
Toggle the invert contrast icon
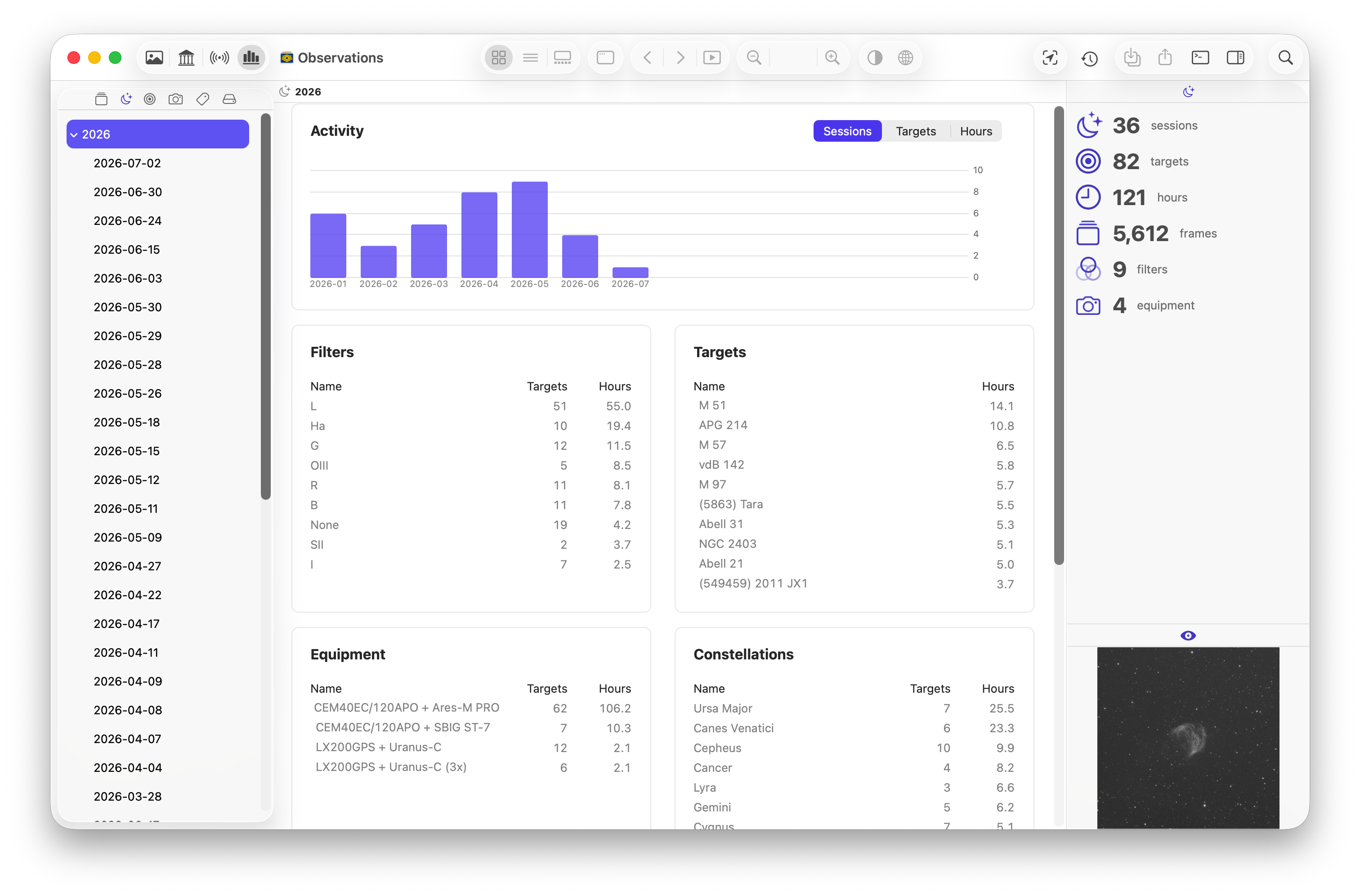[875, 58]
